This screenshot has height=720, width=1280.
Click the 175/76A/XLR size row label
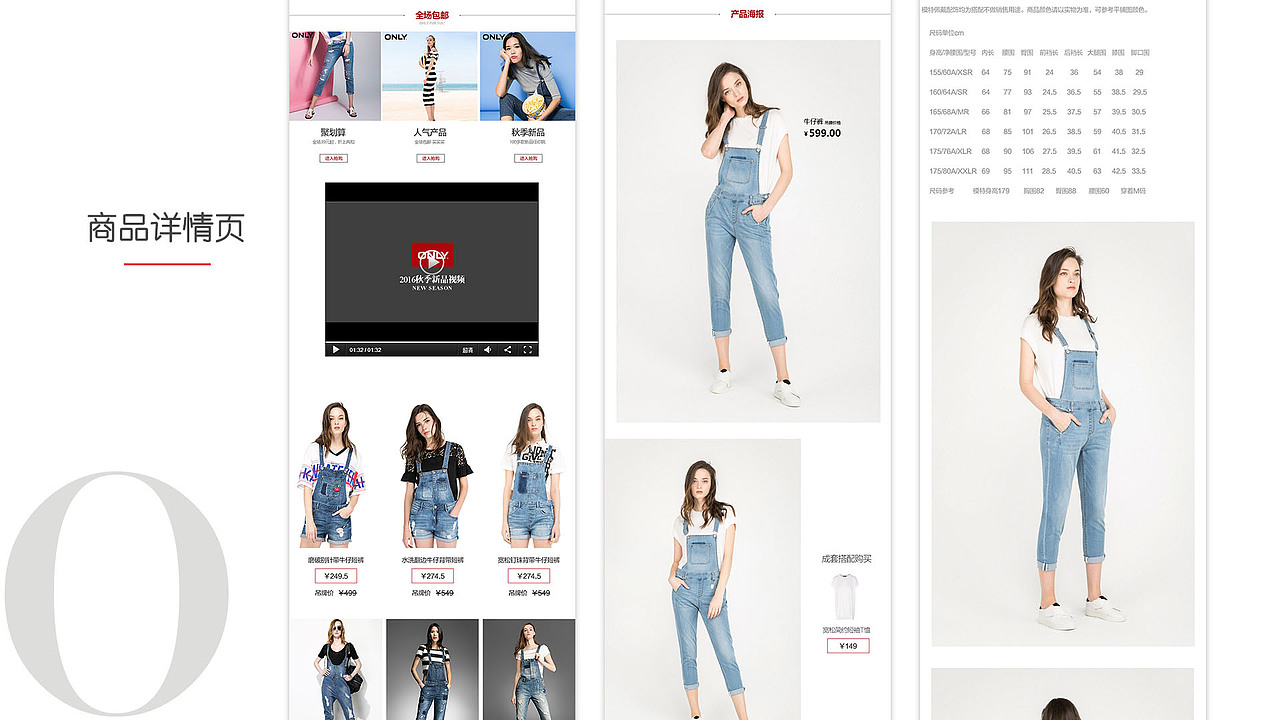(951, 152)
